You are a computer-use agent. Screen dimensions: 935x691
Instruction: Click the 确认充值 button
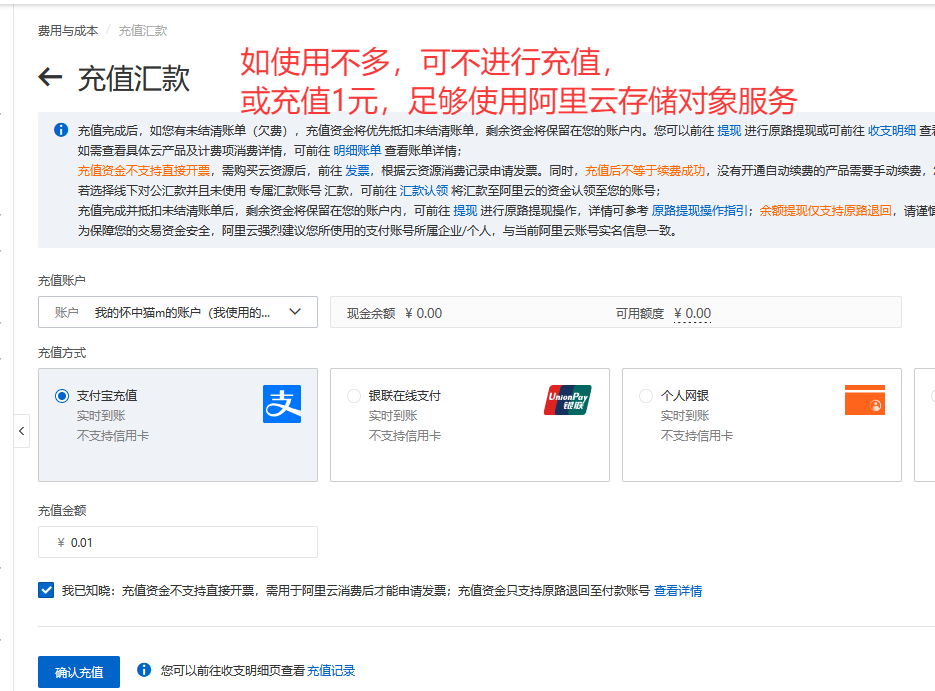click(79, 672)
